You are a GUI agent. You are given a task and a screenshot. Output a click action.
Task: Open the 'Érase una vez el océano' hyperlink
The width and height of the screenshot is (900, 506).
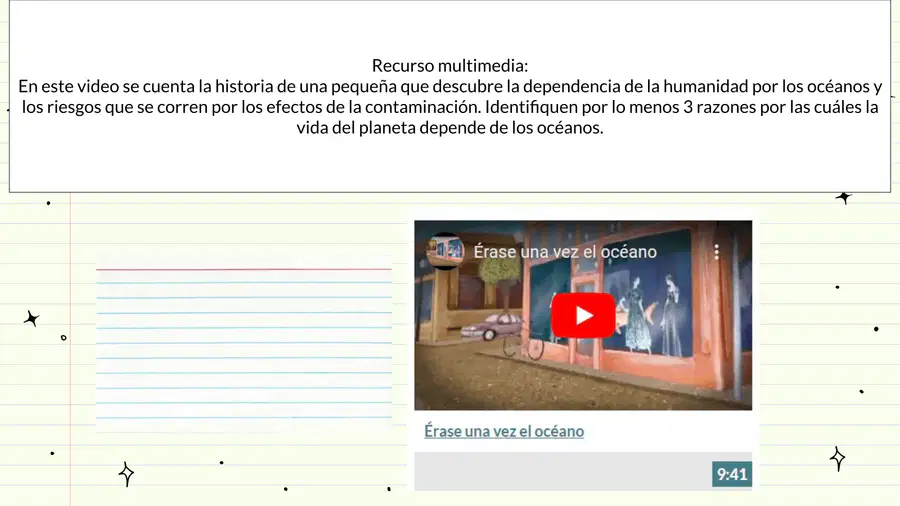pos(504,431)
